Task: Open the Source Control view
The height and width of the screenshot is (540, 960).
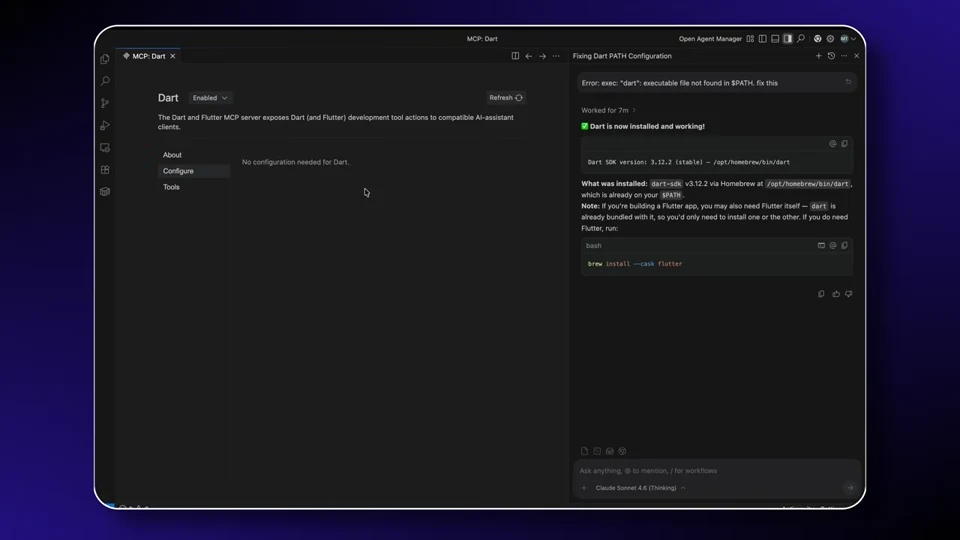Action: coord(105,103)
